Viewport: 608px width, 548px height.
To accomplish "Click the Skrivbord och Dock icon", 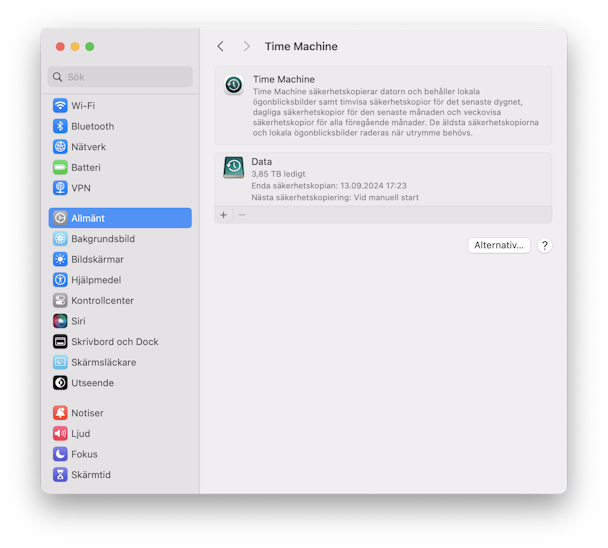I will point(60,341).
